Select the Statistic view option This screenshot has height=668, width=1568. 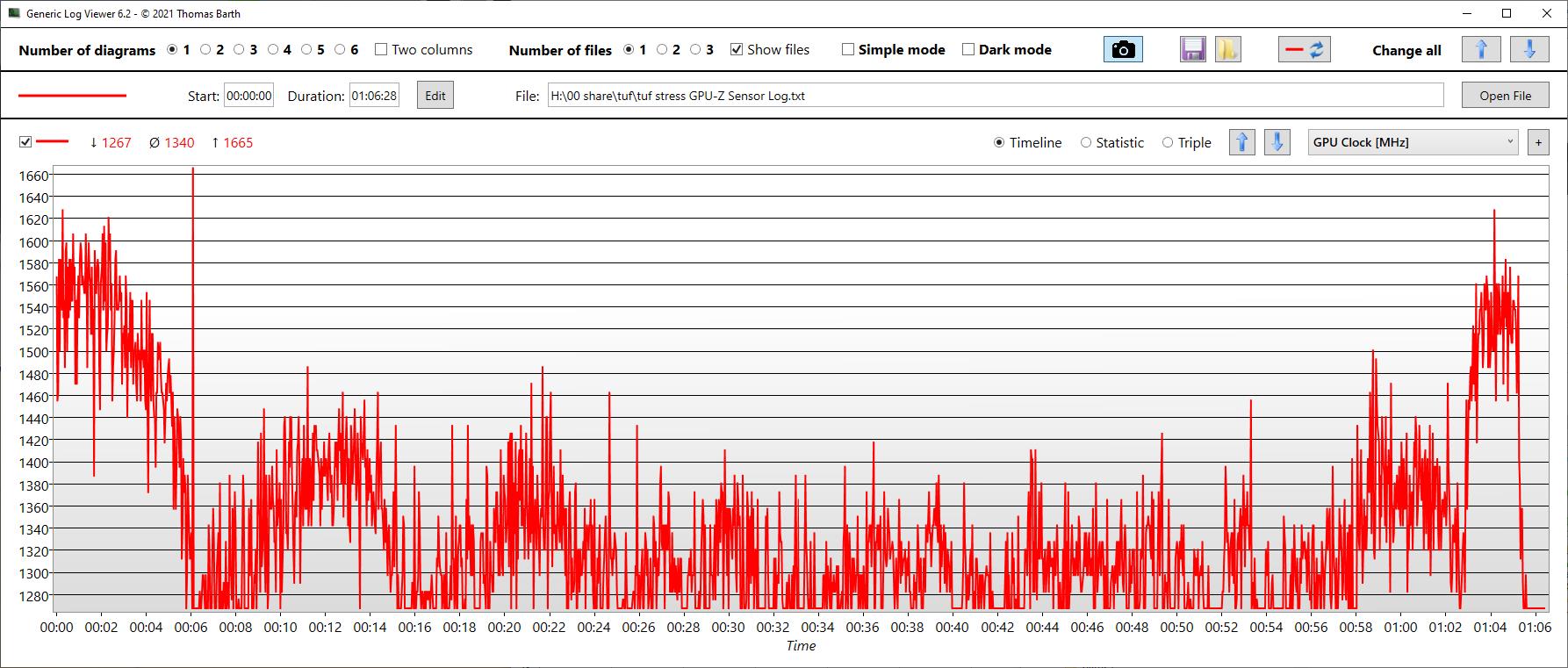[1086, 143]
